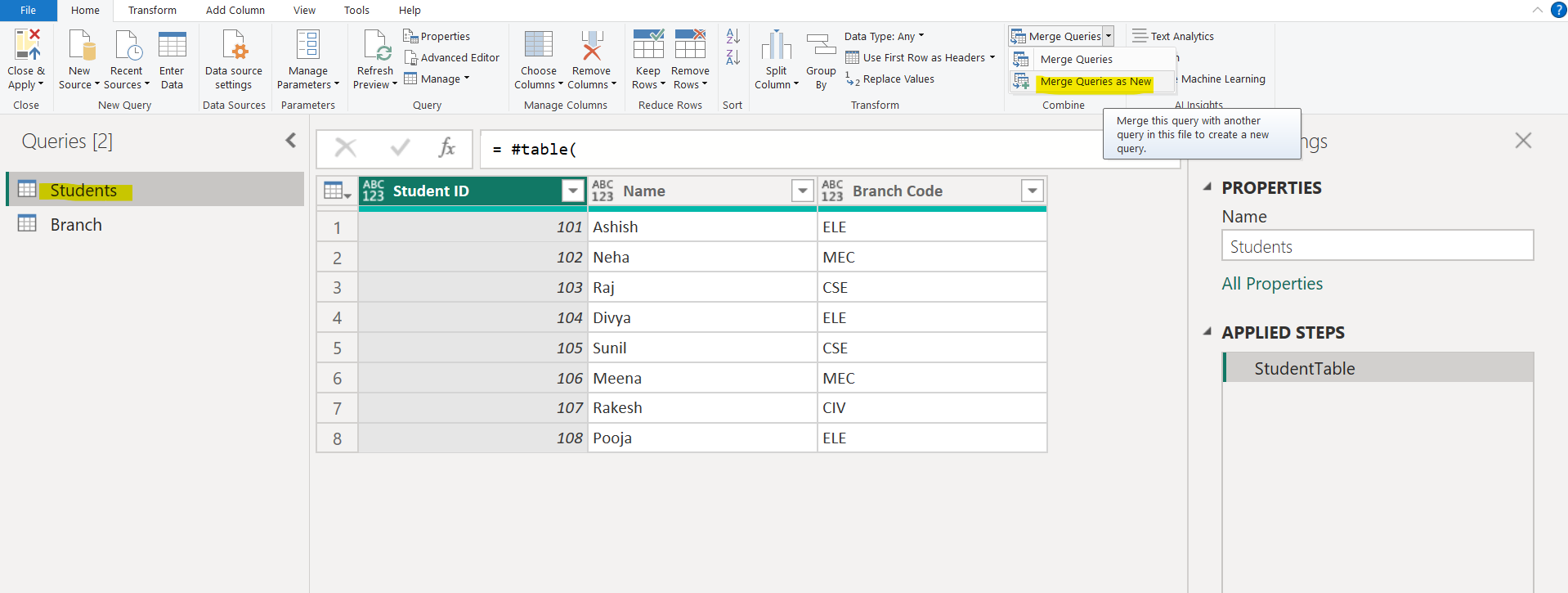Image resolution: width=1568 pixels, height=593 pixels.
Task: Collapse the APPLIED STEPS section
Action: [x=1207, y=332]
